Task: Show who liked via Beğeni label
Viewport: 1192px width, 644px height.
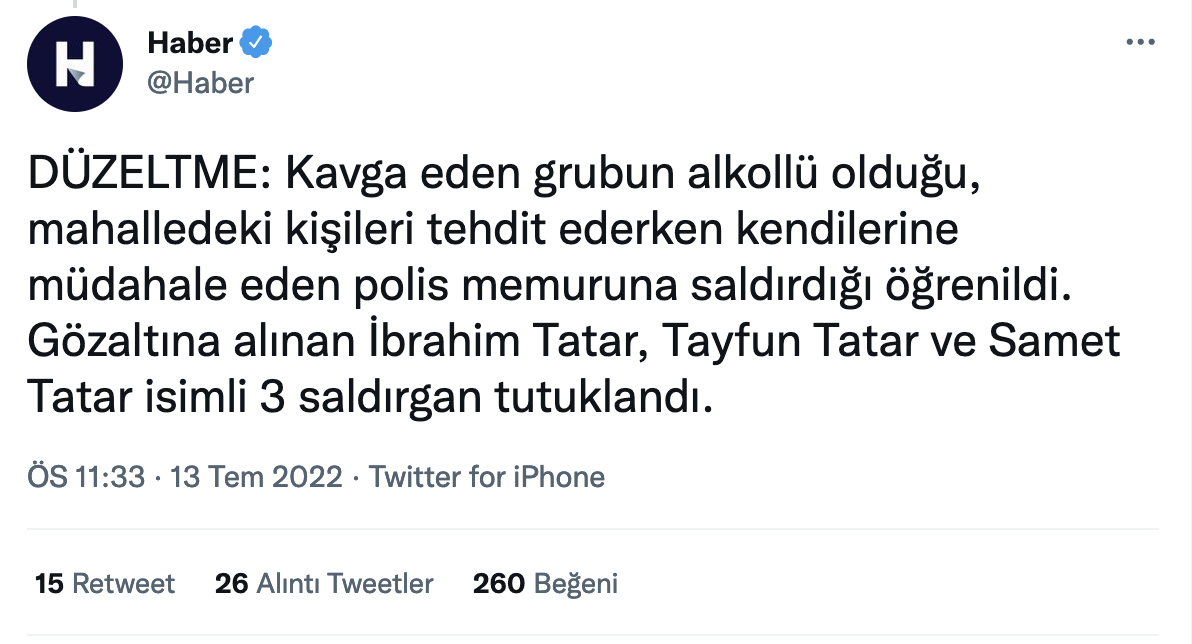Action: point(576,583)
